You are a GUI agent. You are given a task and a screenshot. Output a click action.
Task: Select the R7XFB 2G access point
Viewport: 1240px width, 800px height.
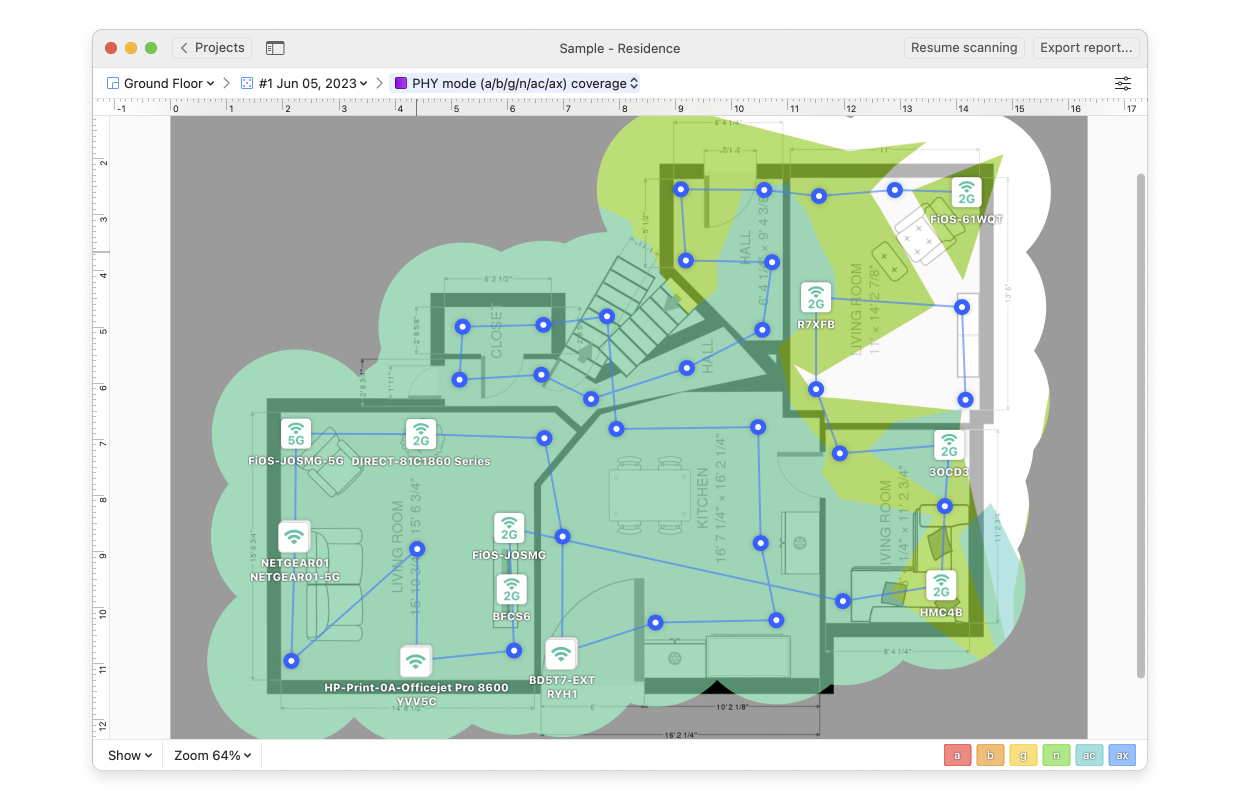click(816, 298)
